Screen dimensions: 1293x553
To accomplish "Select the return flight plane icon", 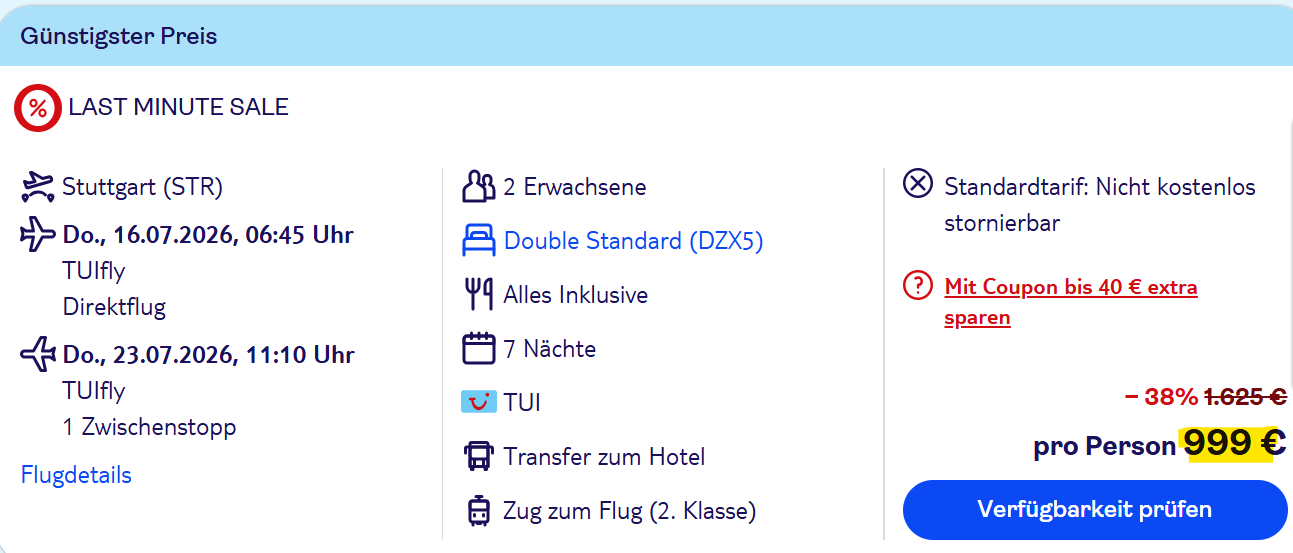I will [x=38, y=354].
